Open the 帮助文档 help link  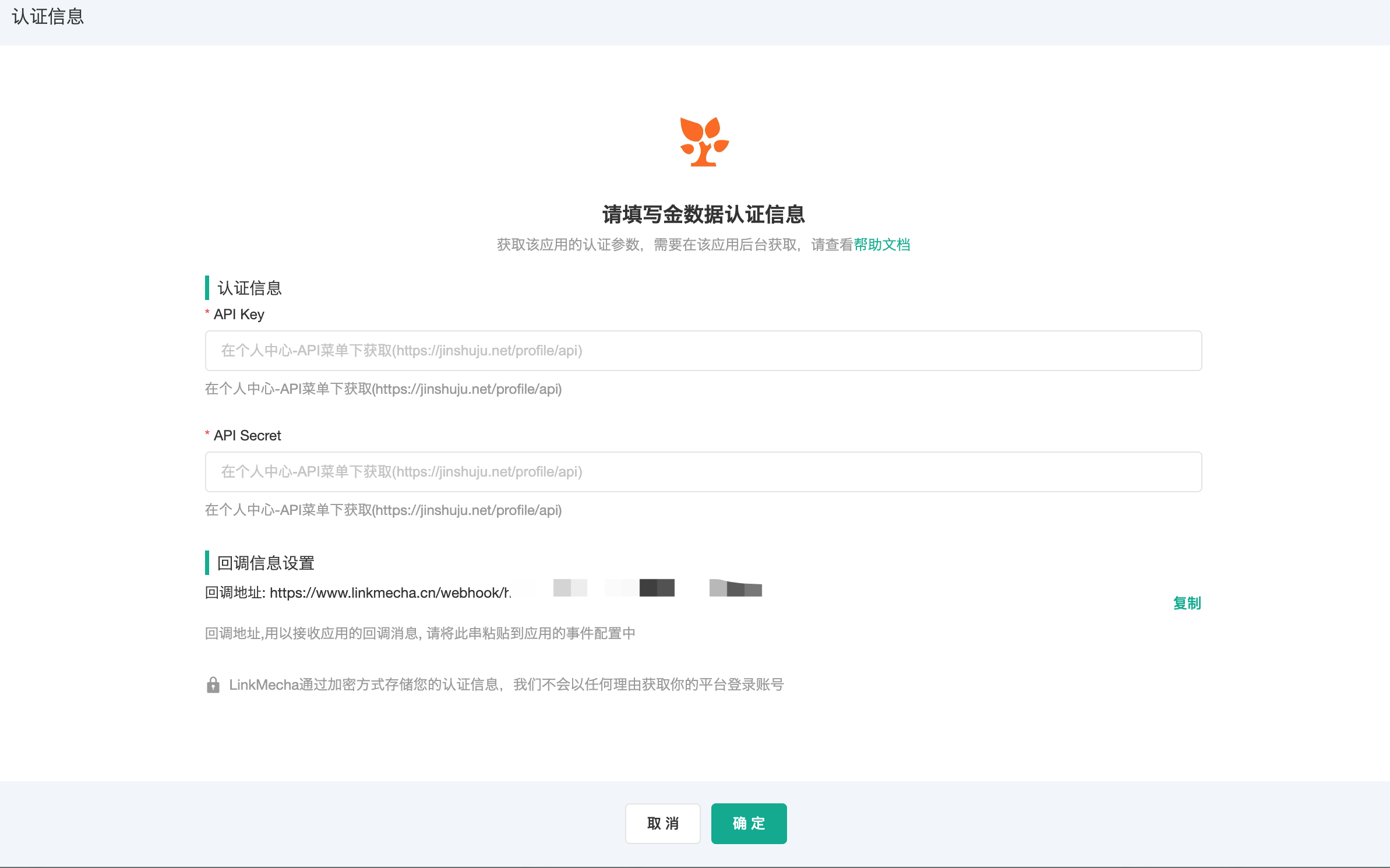click(882, 245)
